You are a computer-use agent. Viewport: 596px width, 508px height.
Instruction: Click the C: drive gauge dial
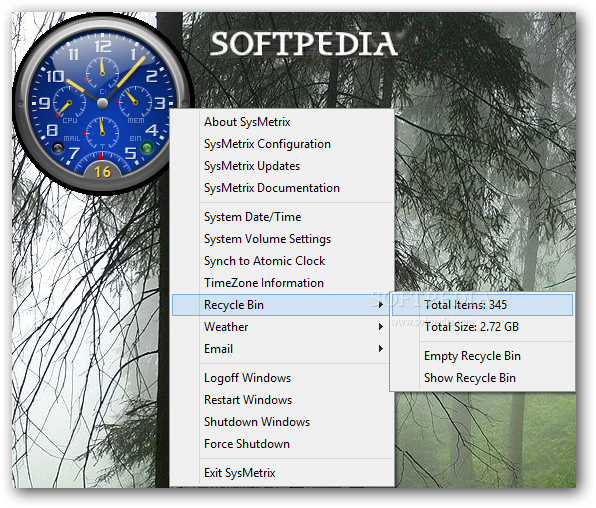pos(102,72)
